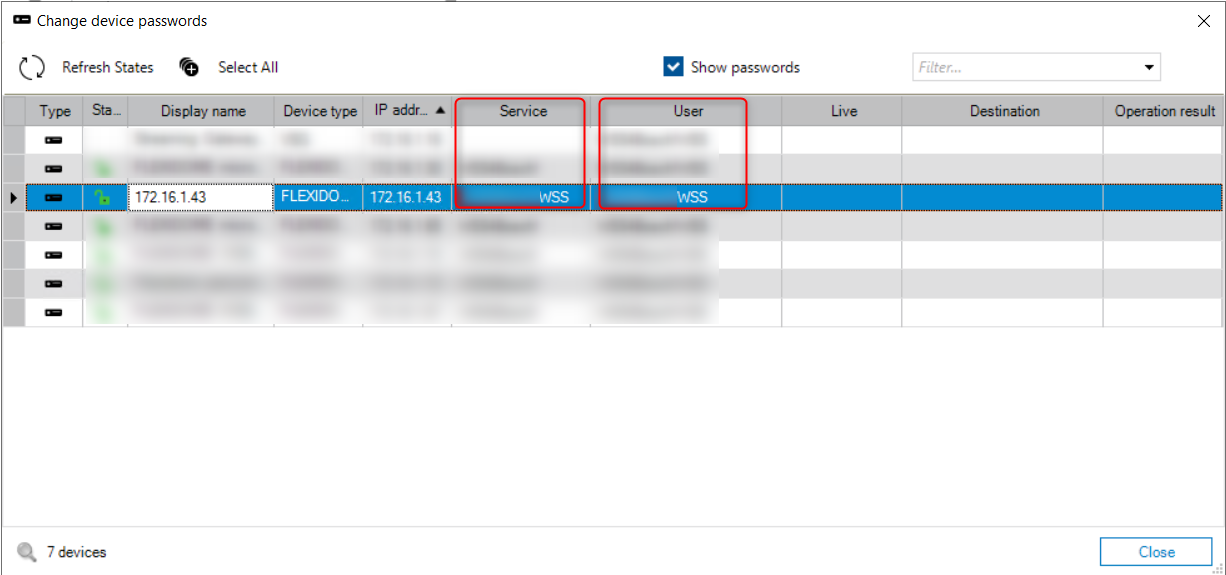This screenshot has width=1226, height=575.
Task: Click the Operation result column header
Action: (1164, 111)
